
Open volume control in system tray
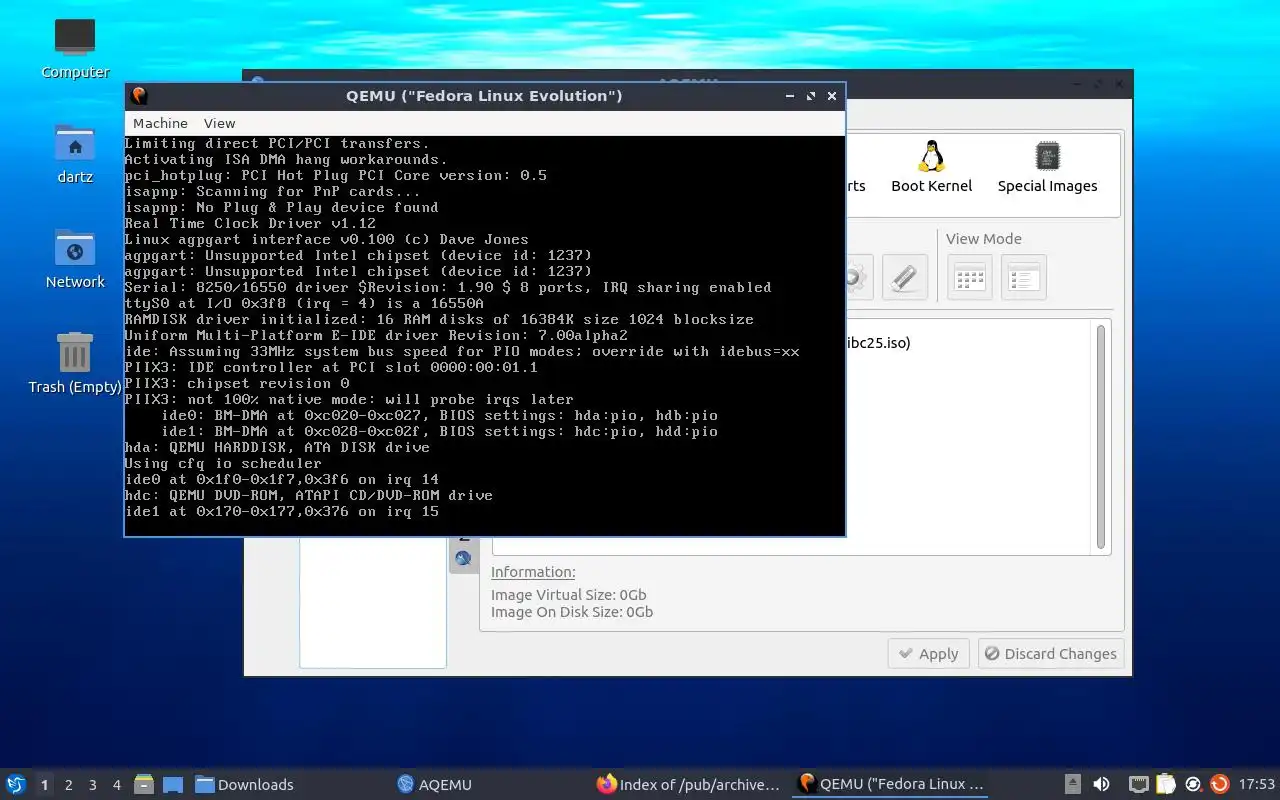click(x=1101, y=785)
